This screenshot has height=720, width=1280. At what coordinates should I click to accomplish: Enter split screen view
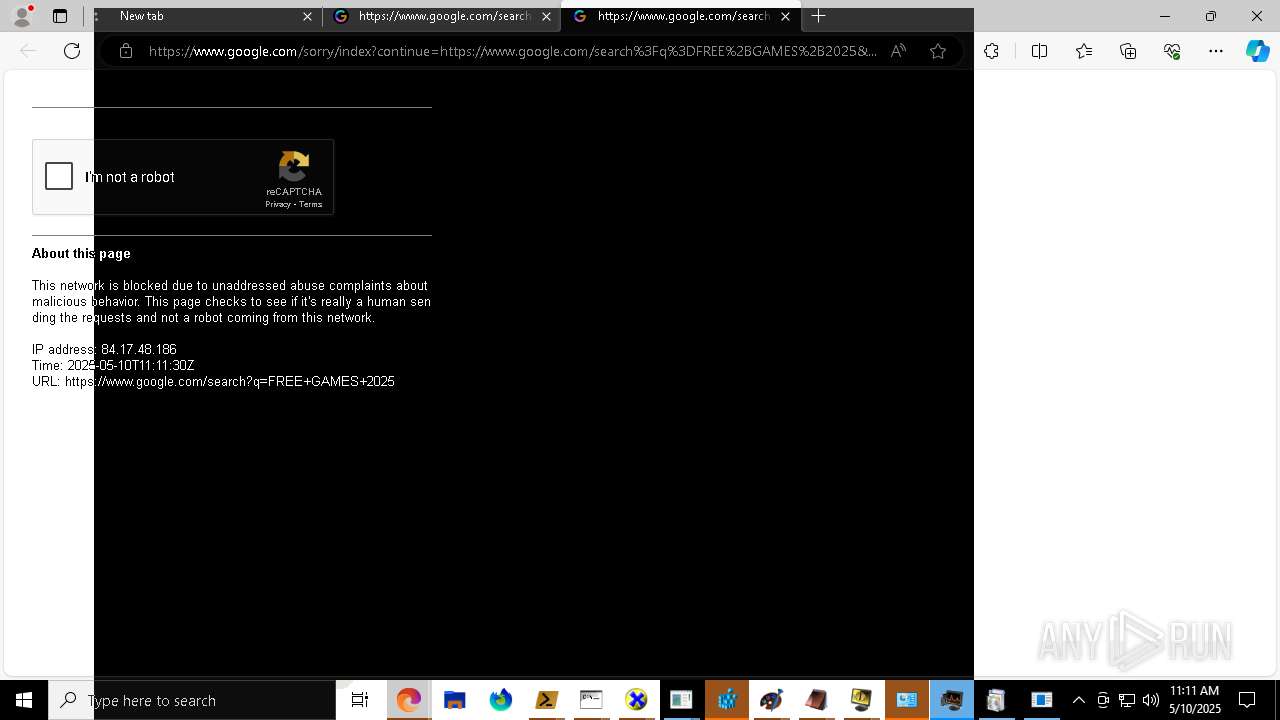point(1039,51)
